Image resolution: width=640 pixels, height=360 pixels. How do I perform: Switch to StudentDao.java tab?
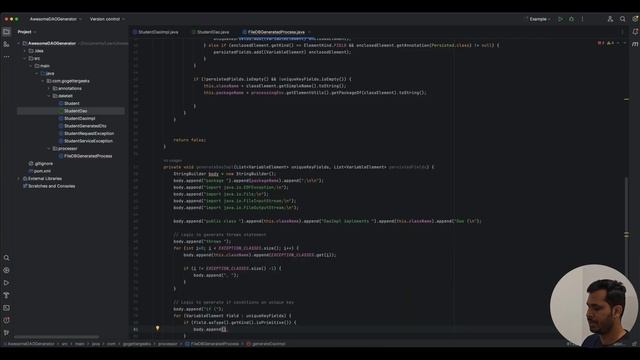[x=211, y=32]
